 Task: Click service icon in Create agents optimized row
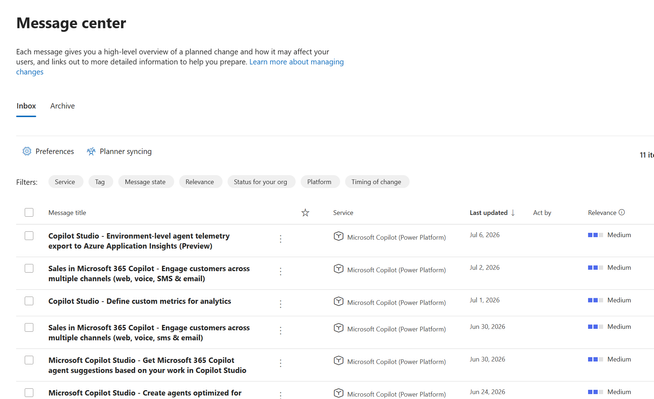pyautogui.click(x=339, y=393)
